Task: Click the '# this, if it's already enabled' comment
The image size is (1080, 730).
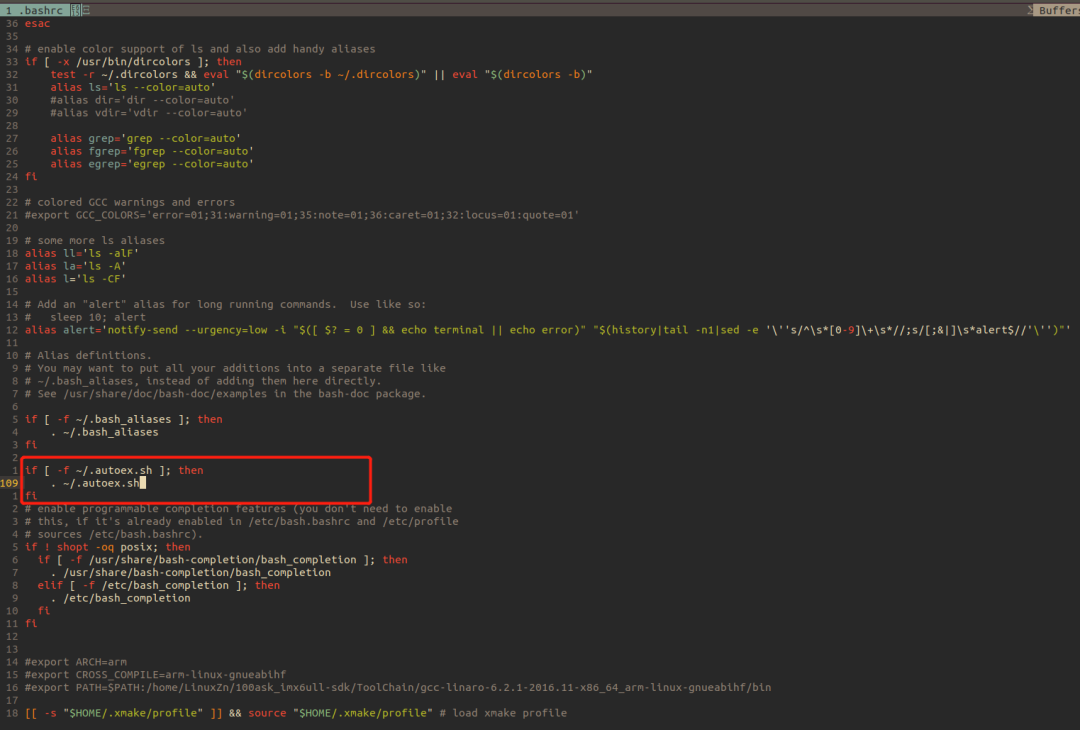Action: click(x=241, y=521)
